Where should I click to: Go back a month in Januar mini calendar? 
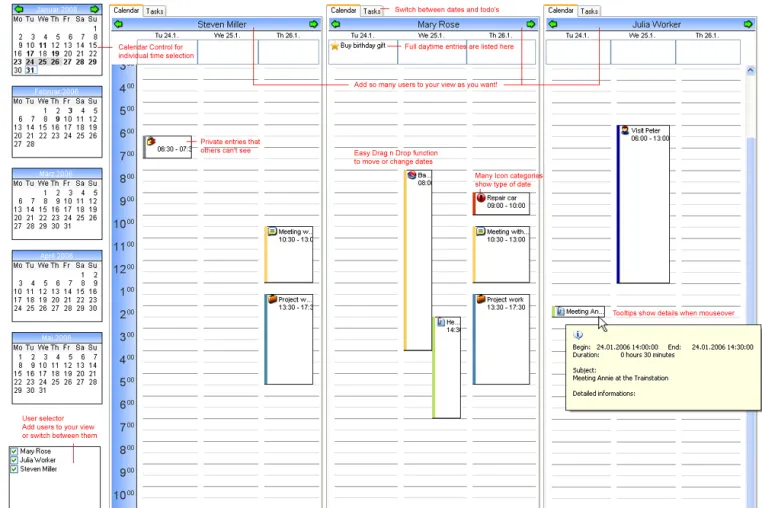pyautogui.click(x=18, y=9)
